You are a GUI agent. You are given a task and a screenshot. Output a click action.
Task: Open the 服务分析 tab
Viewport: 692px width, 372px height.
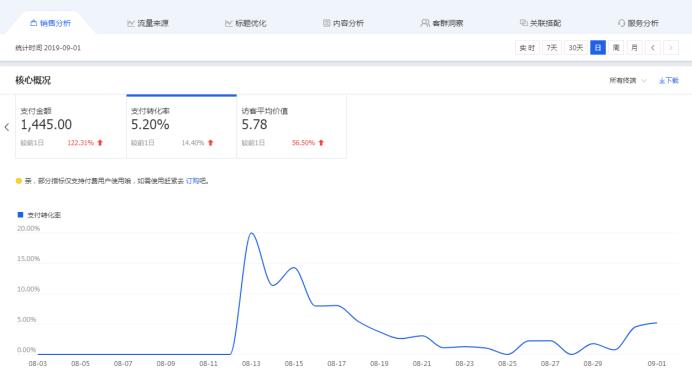[638, 23]
